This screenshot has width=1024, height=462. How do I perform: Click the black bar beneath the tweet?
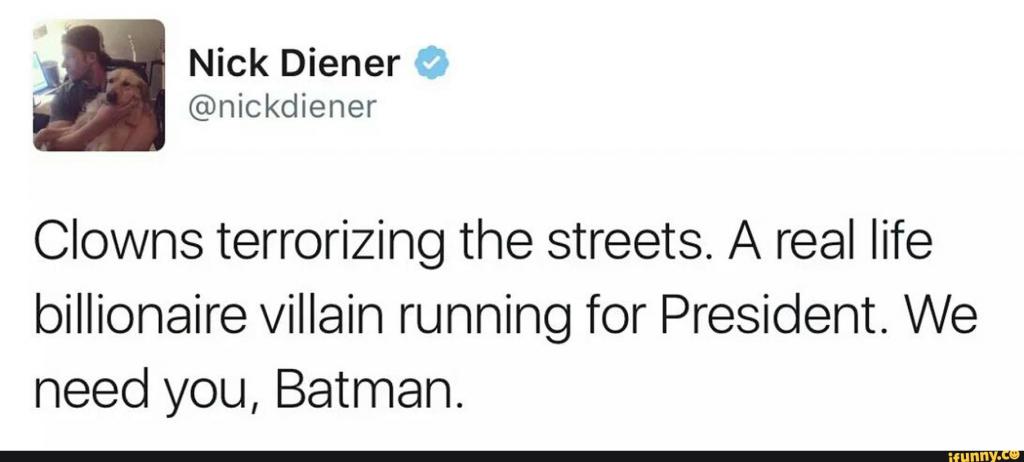coord(450,455)
